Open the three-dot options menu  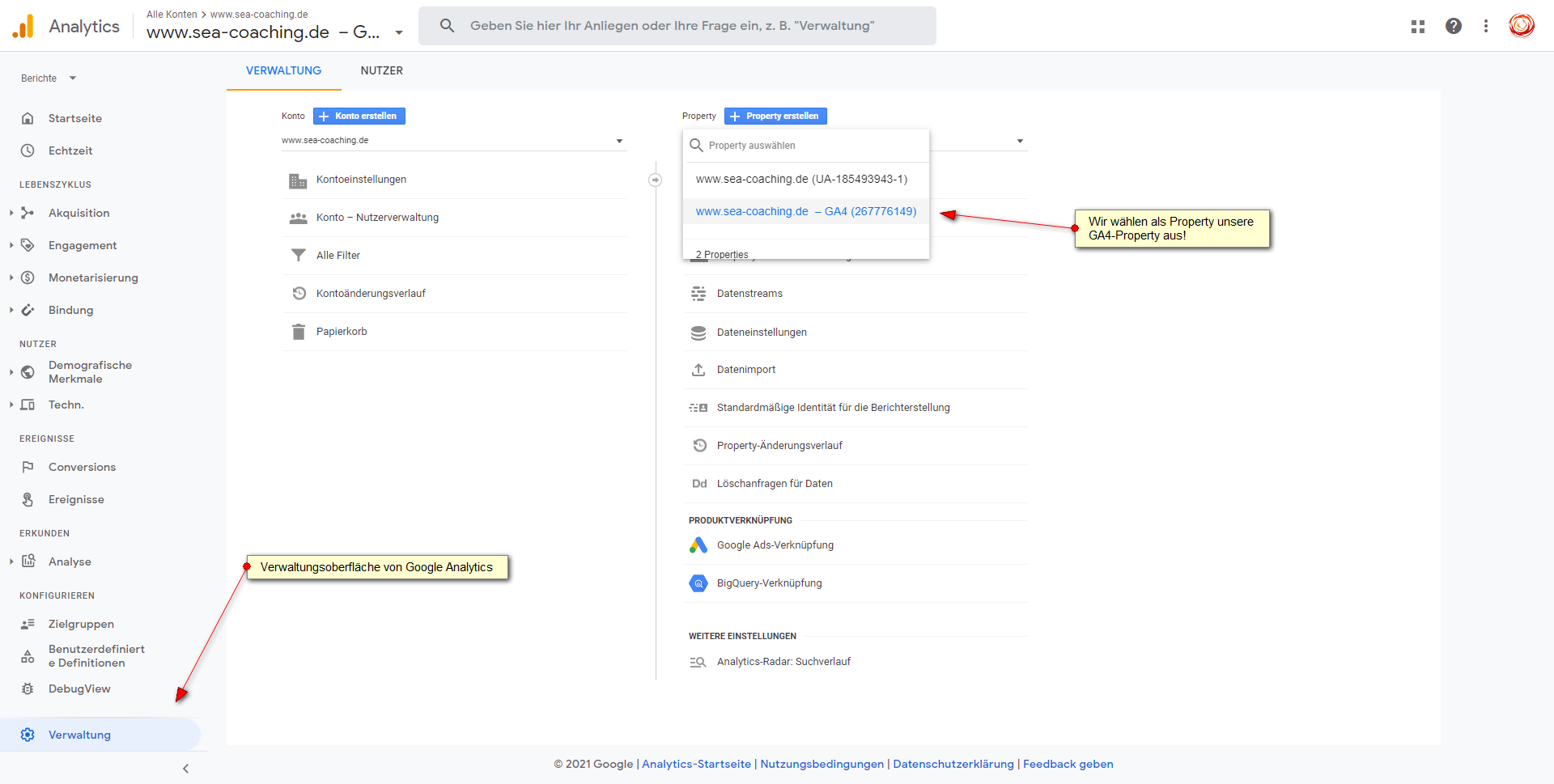1485,26
